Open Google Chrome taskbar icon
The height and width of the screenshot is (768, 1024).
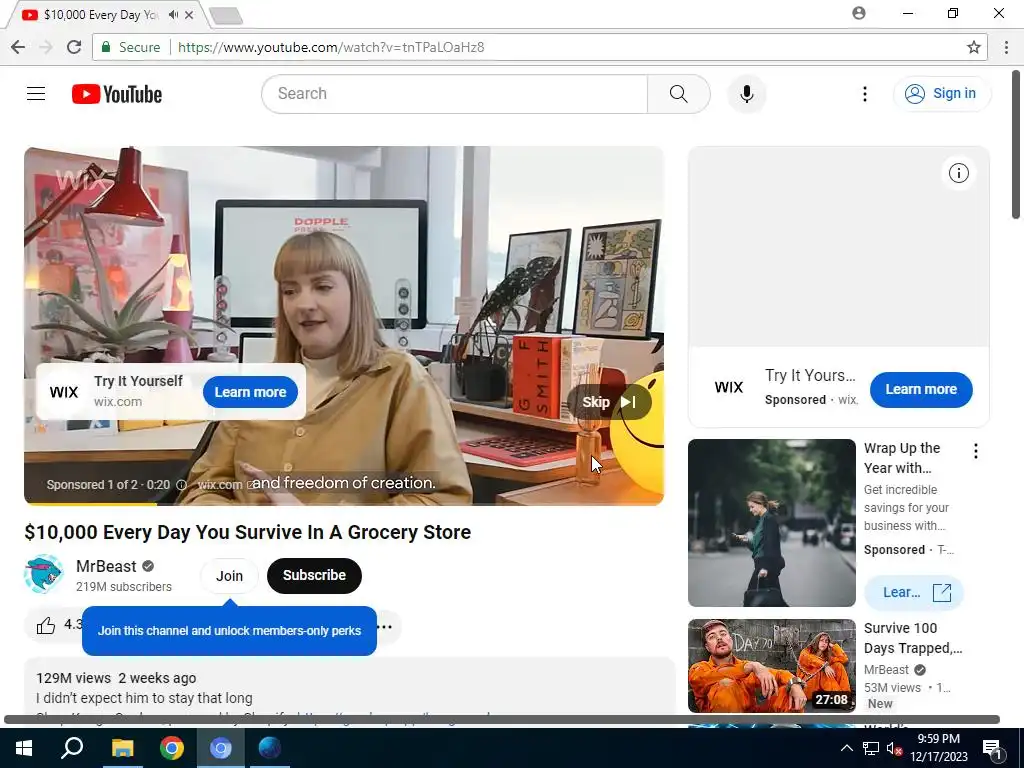click(x=172, y=748)
